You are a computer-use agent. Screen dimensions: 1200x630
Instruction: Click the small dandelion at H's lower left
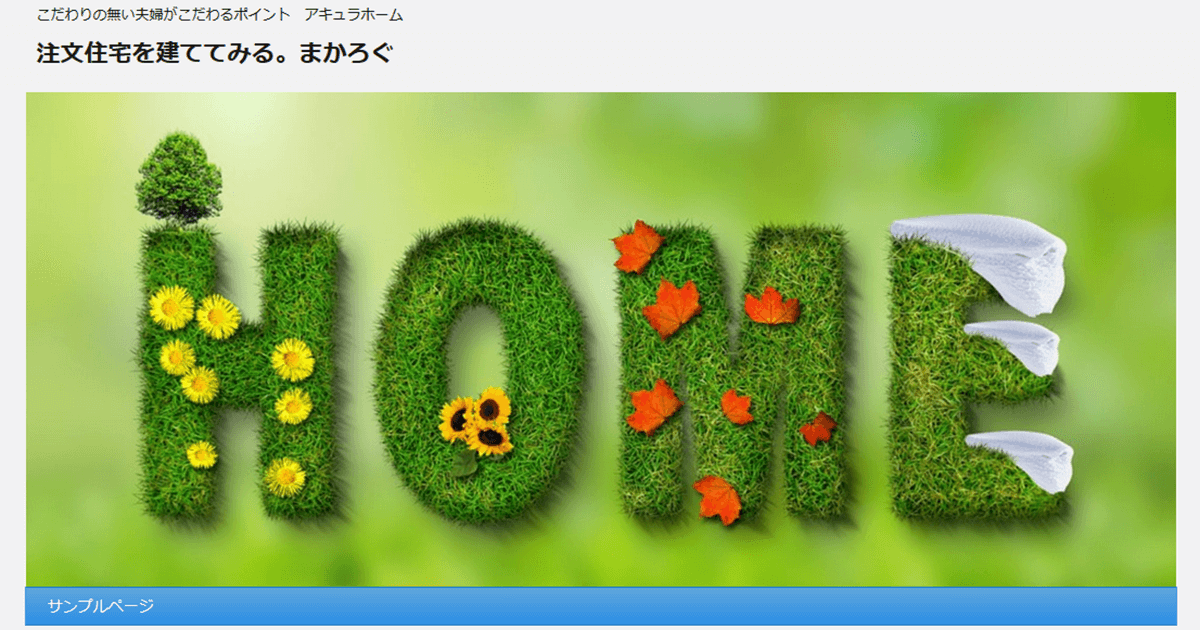coord(201,455)
